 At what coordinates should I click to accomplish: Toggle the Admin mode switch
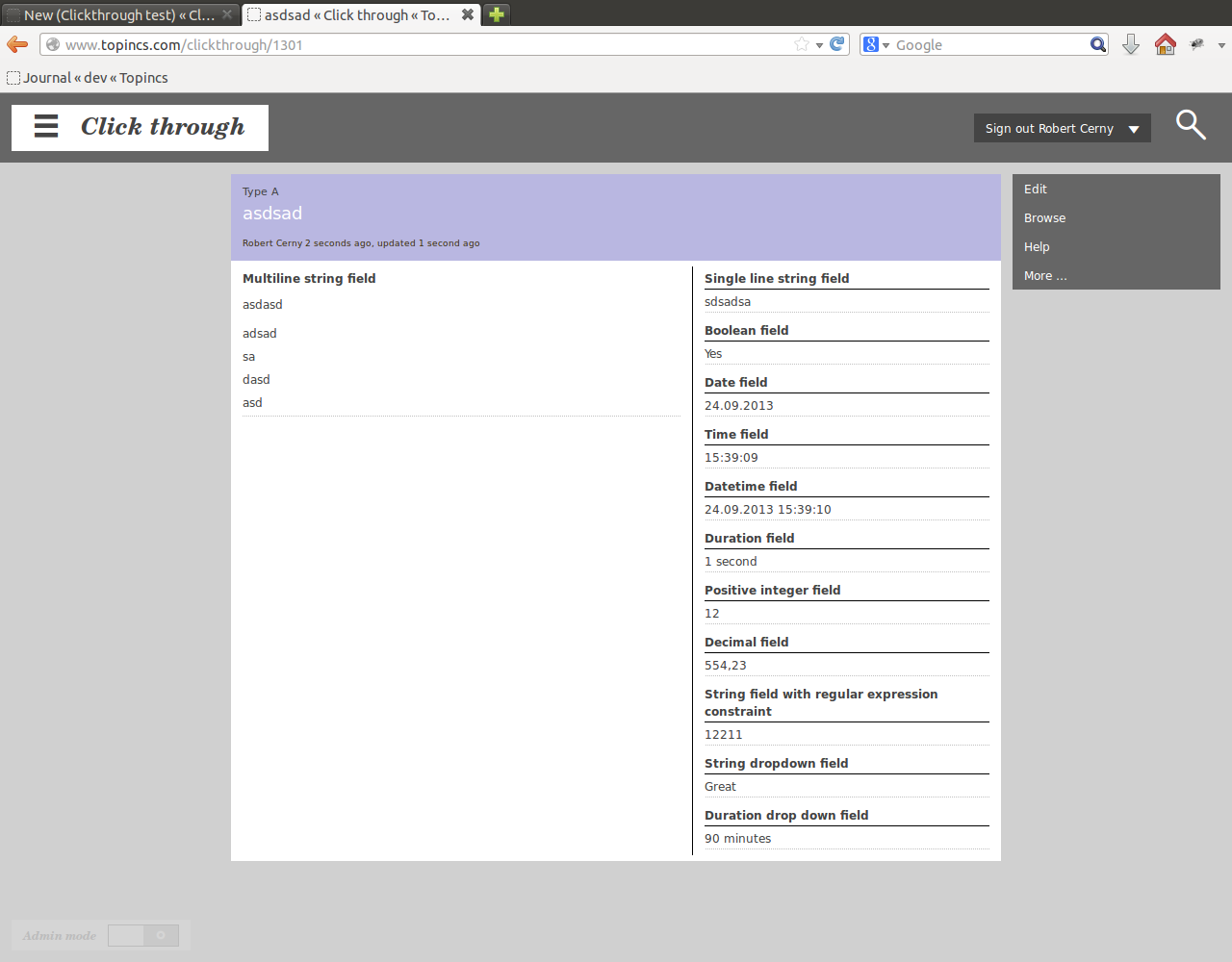click(x=143, y=935)
